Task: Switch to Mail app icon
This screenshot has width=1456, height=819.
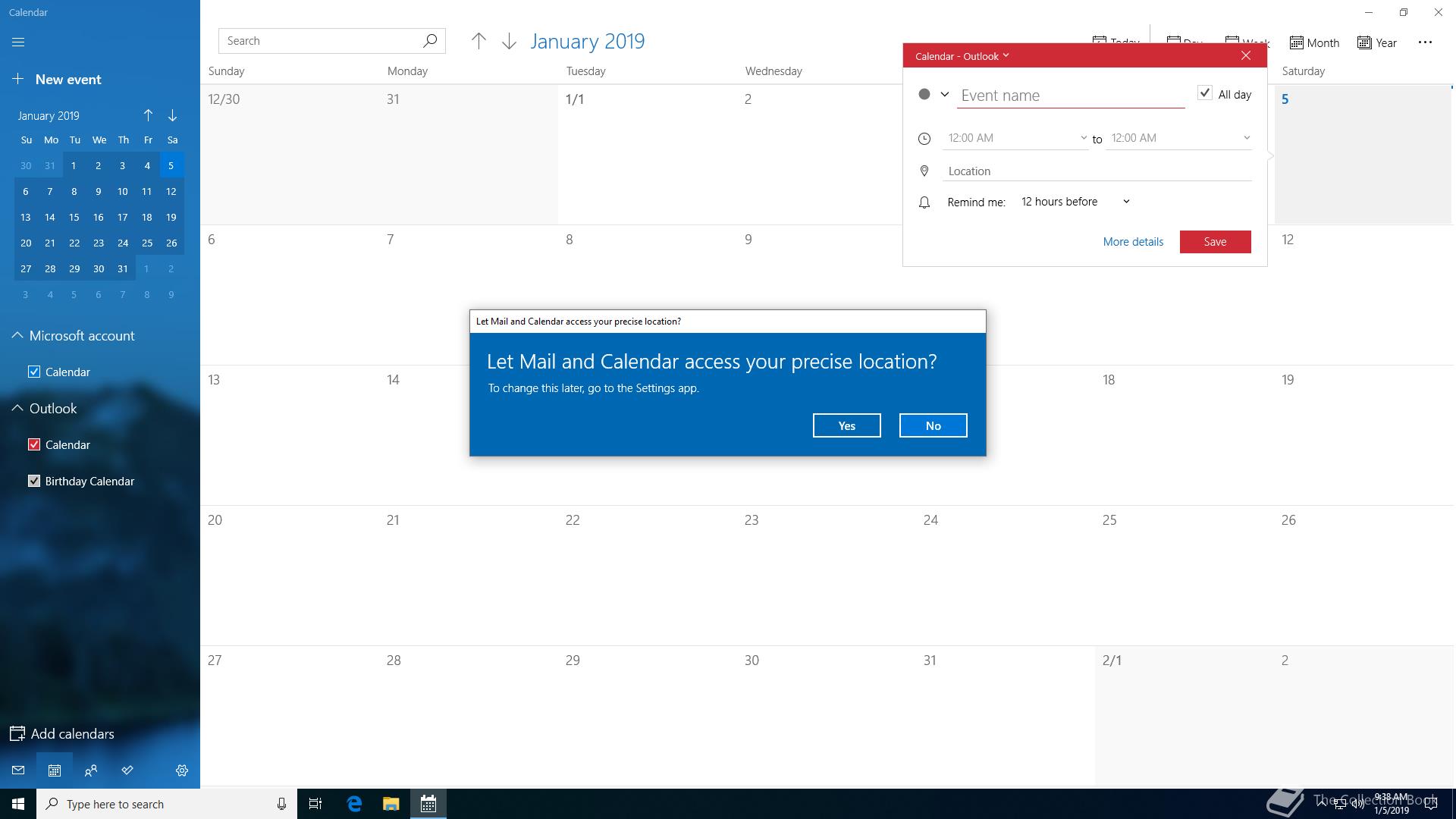Action: [18, 770]
